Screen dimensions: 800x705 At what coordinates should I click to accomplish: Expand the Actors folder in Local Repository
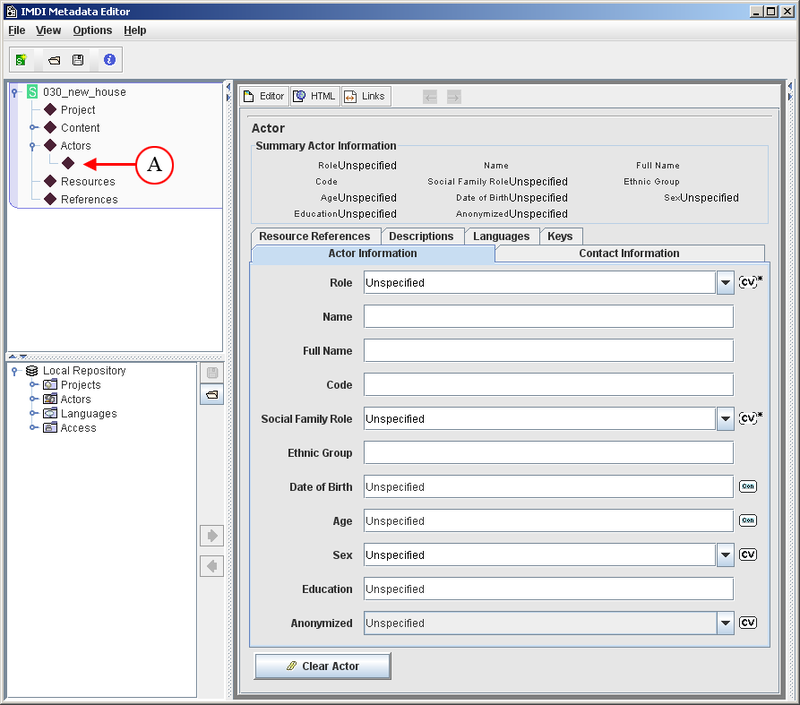(x=33, y=399)
